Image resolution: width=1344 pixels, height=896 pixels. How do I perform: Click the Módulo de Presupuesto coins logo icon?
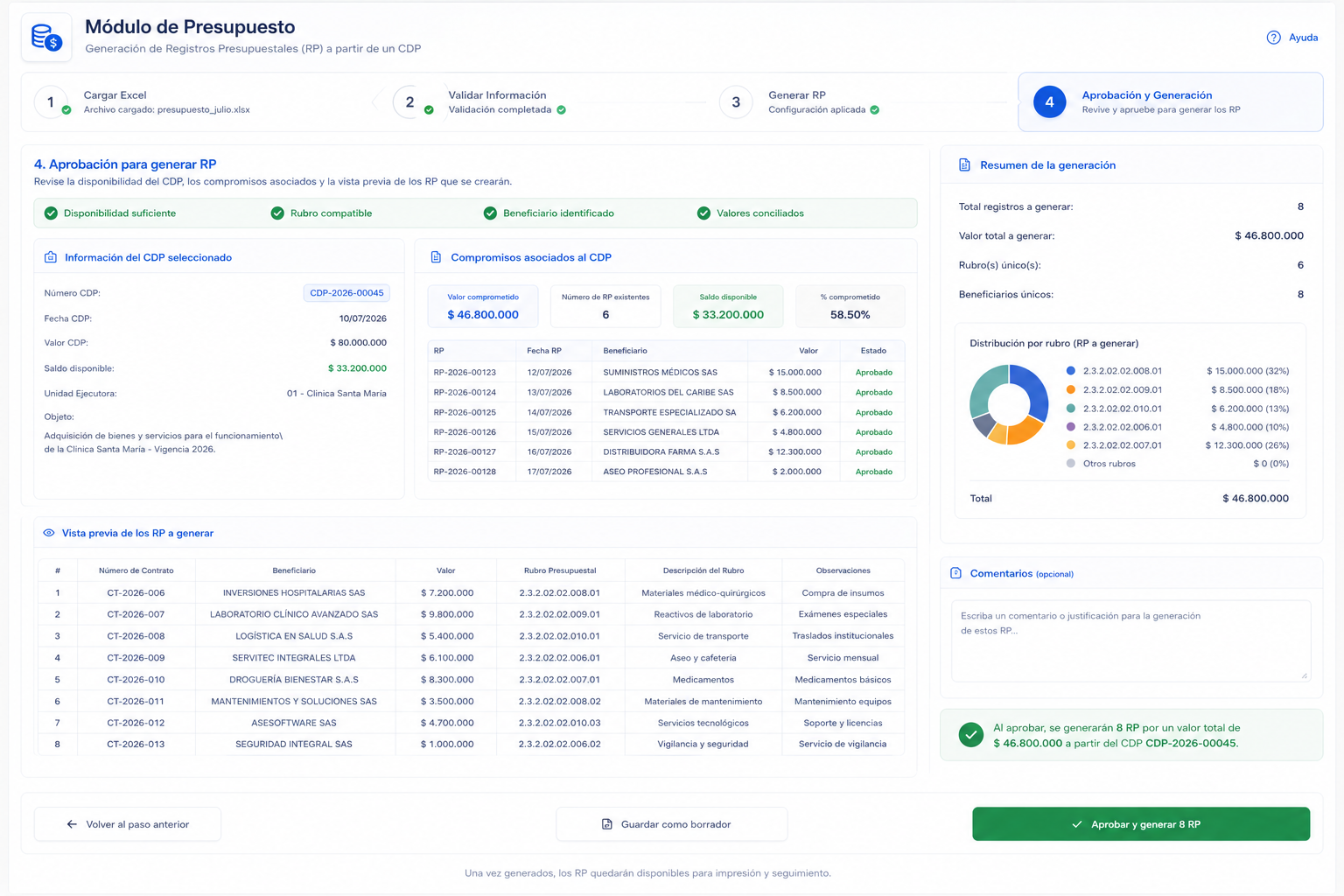click(x=46, y=38)
